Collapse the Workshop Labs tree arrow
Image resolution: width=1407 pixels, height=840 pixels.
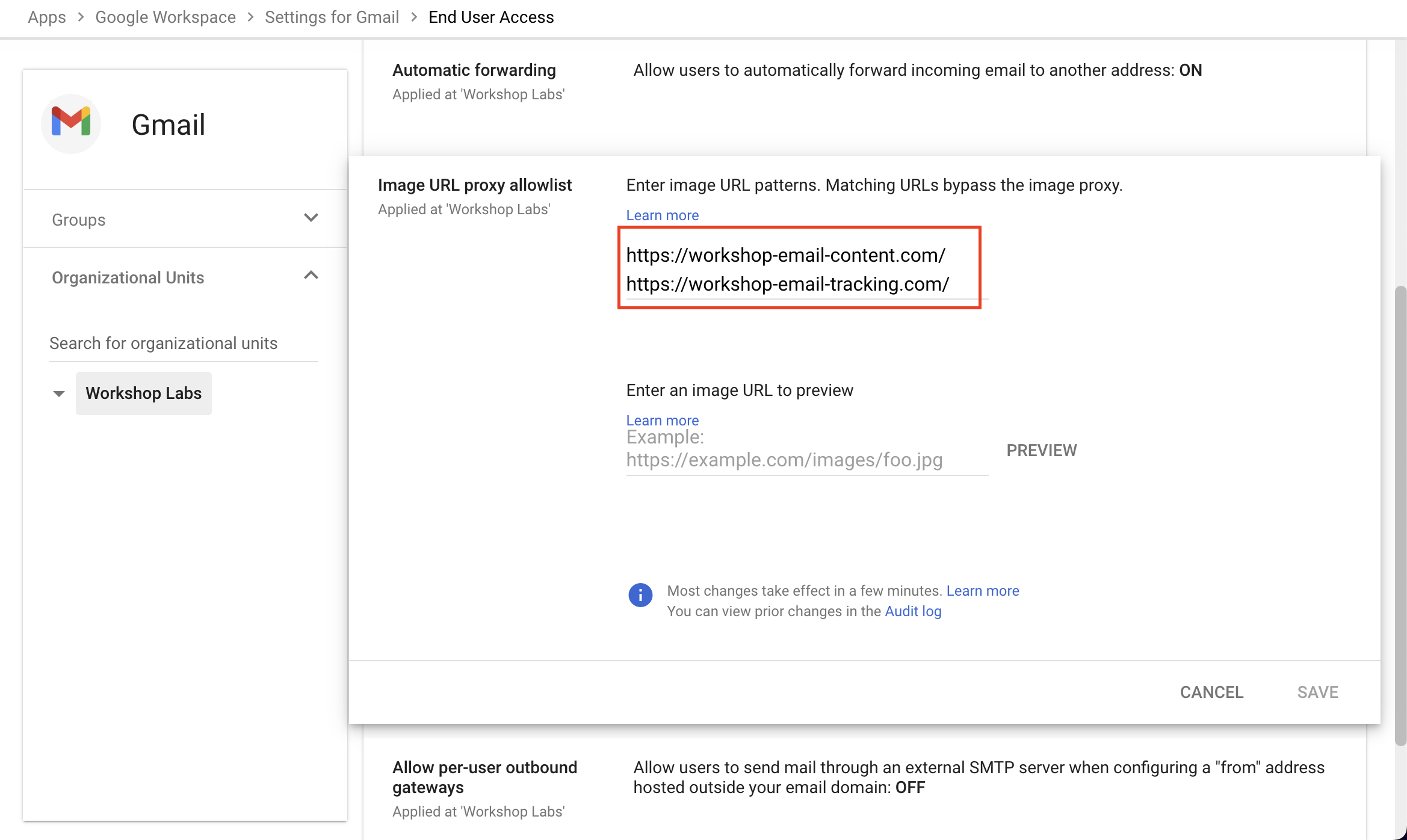coord(59,394)
